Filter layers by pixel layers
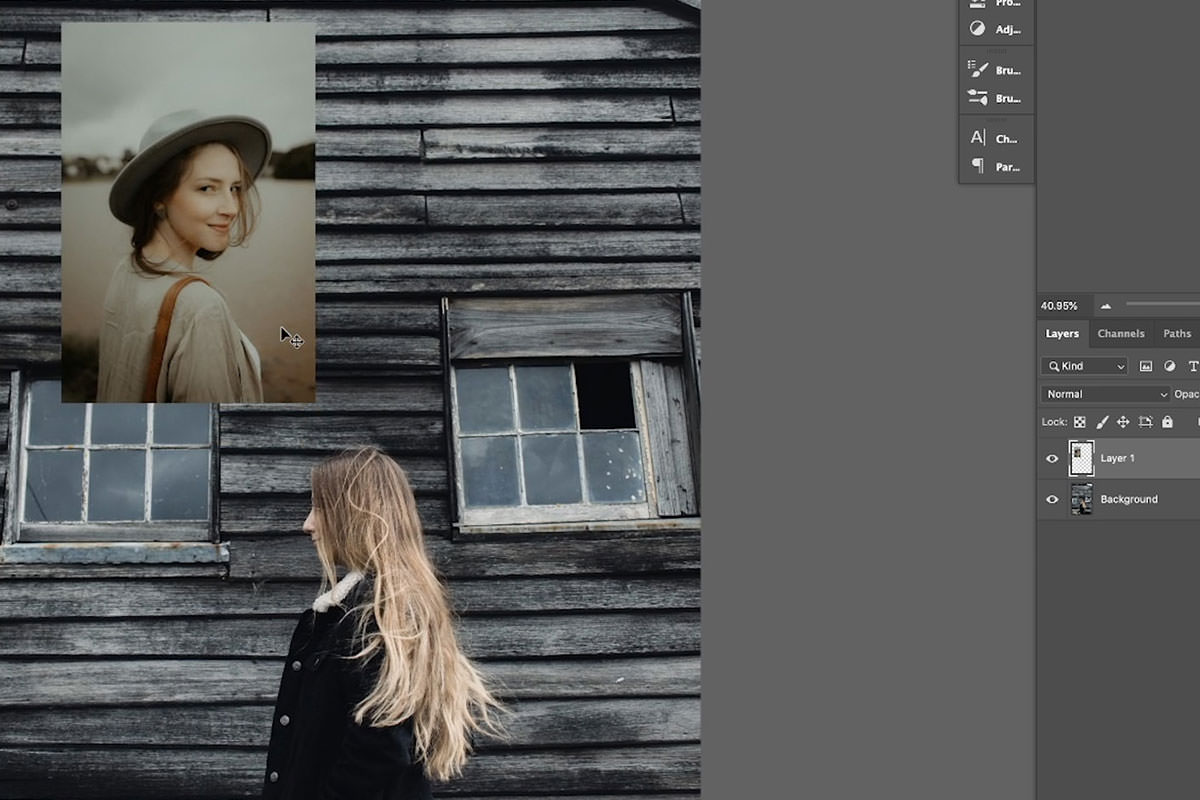1200x800 pixels. [x=1146, y=366]
